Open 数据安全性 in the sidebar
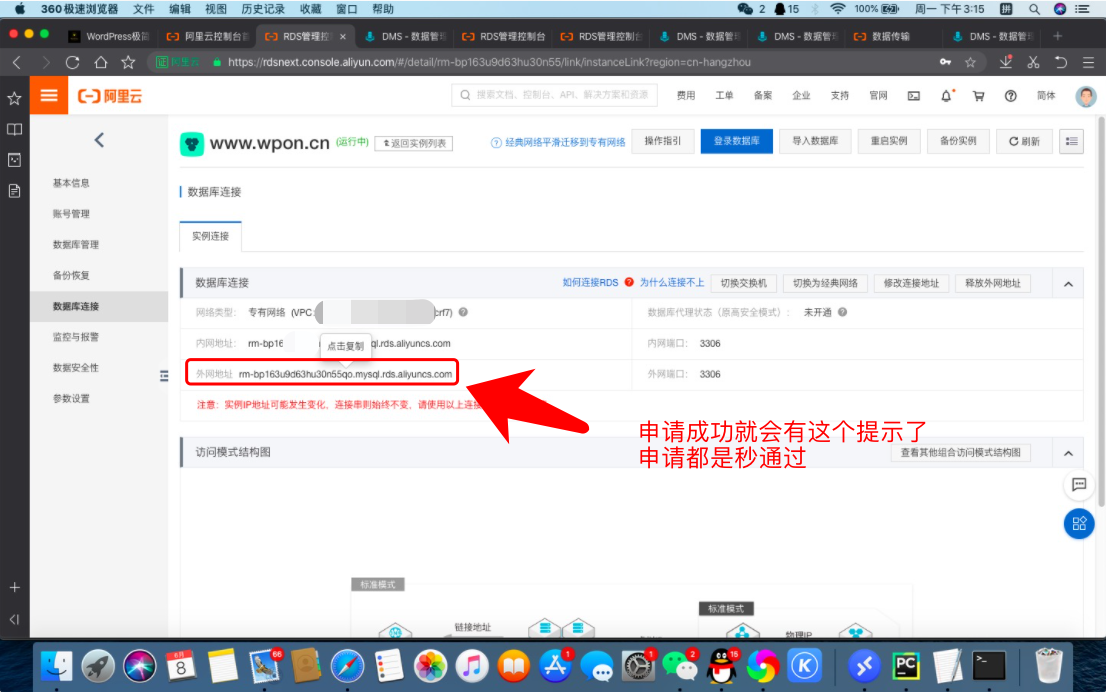Image resolution: width=1106 pixels, height=692 pixels. (76, 368)
